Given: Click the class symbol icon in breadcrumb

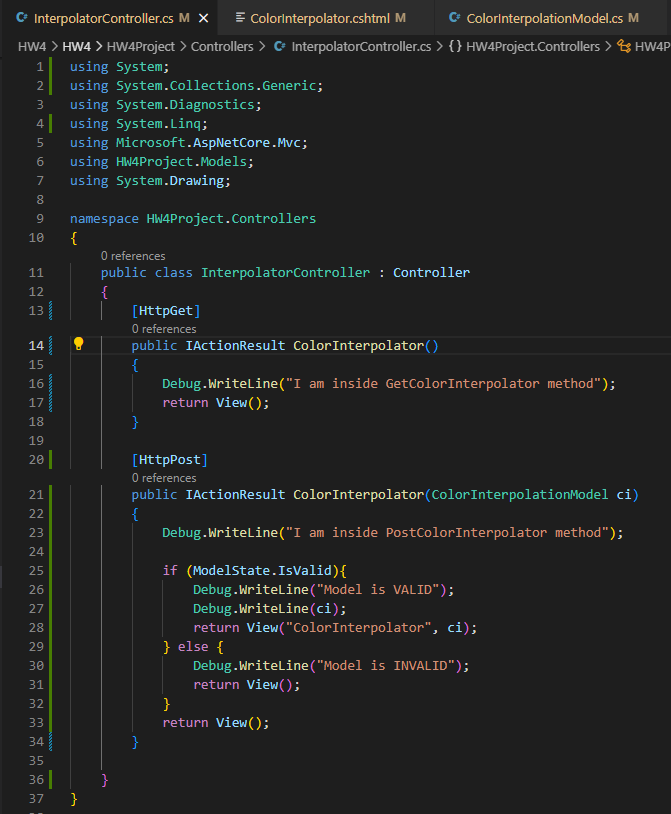Looking at the screenshot, I should pos(624,46).
